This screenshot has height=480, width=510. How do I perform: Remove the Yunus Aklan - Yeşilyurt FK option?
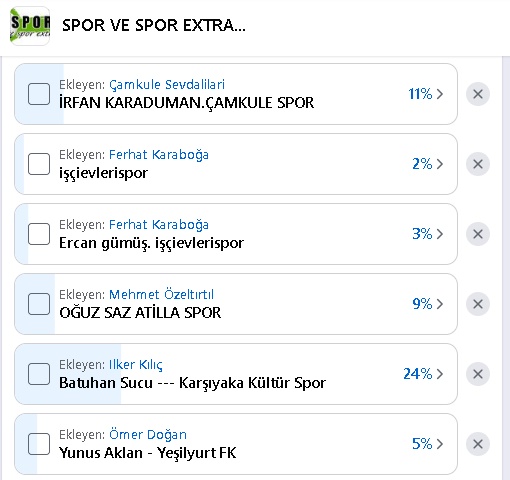[478, 444]
